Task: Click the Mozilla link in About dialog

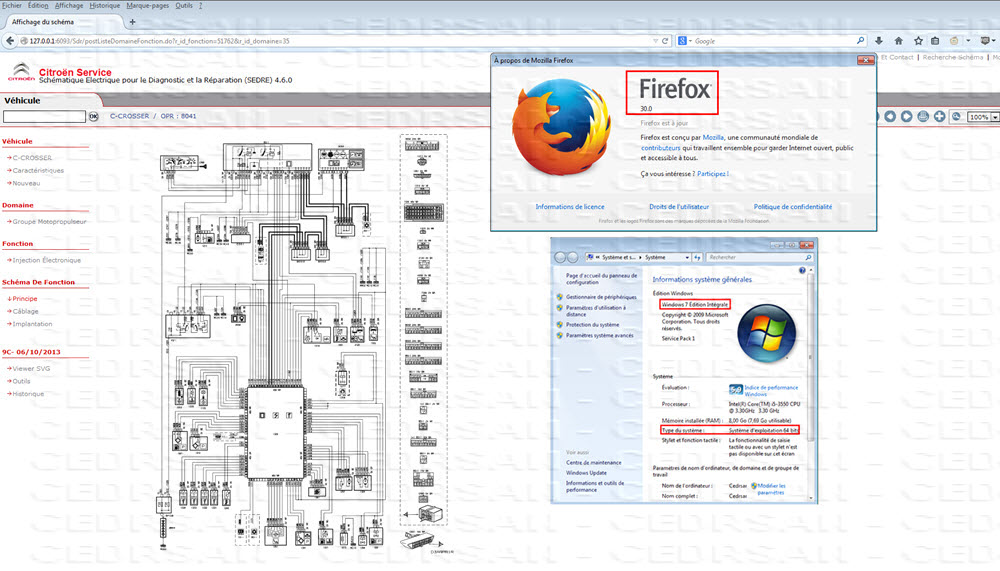Action: (x=713, y=137)
